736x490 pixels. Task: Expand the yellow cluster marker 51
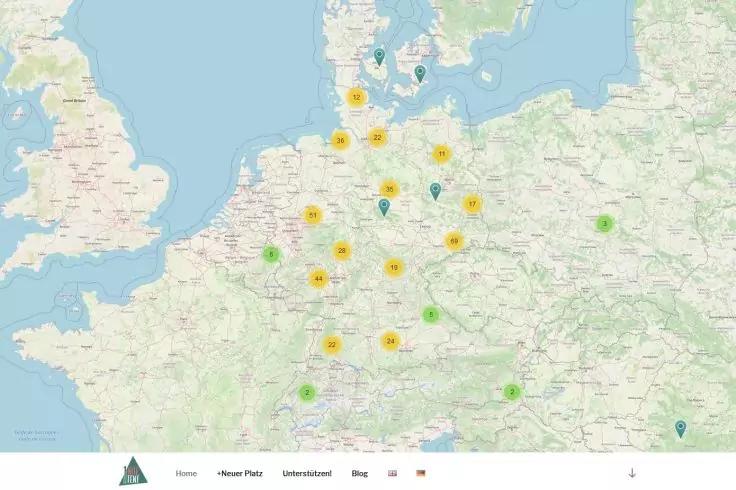[x=313, y=216]
